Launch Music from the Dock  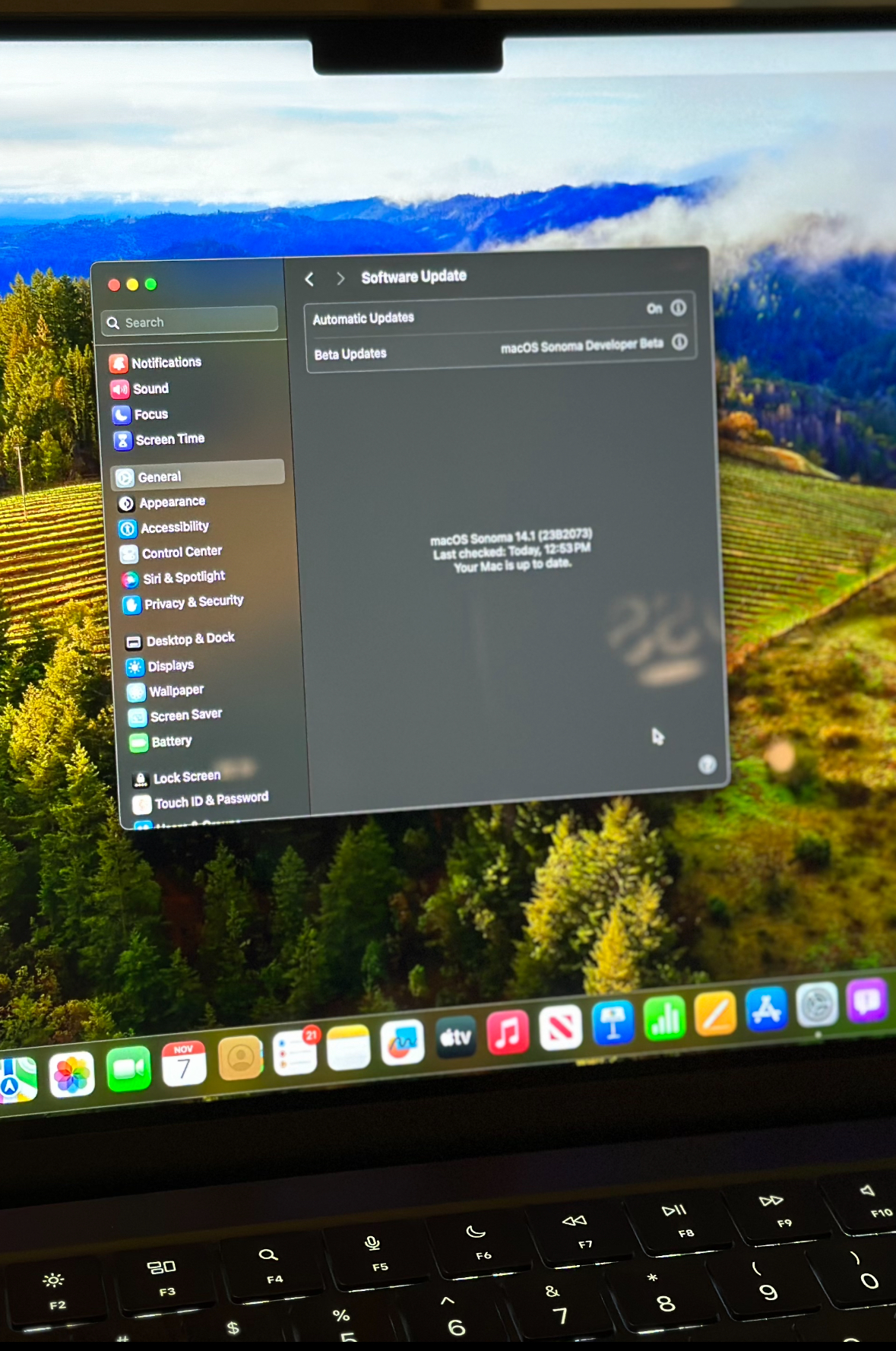[508, 1032]
